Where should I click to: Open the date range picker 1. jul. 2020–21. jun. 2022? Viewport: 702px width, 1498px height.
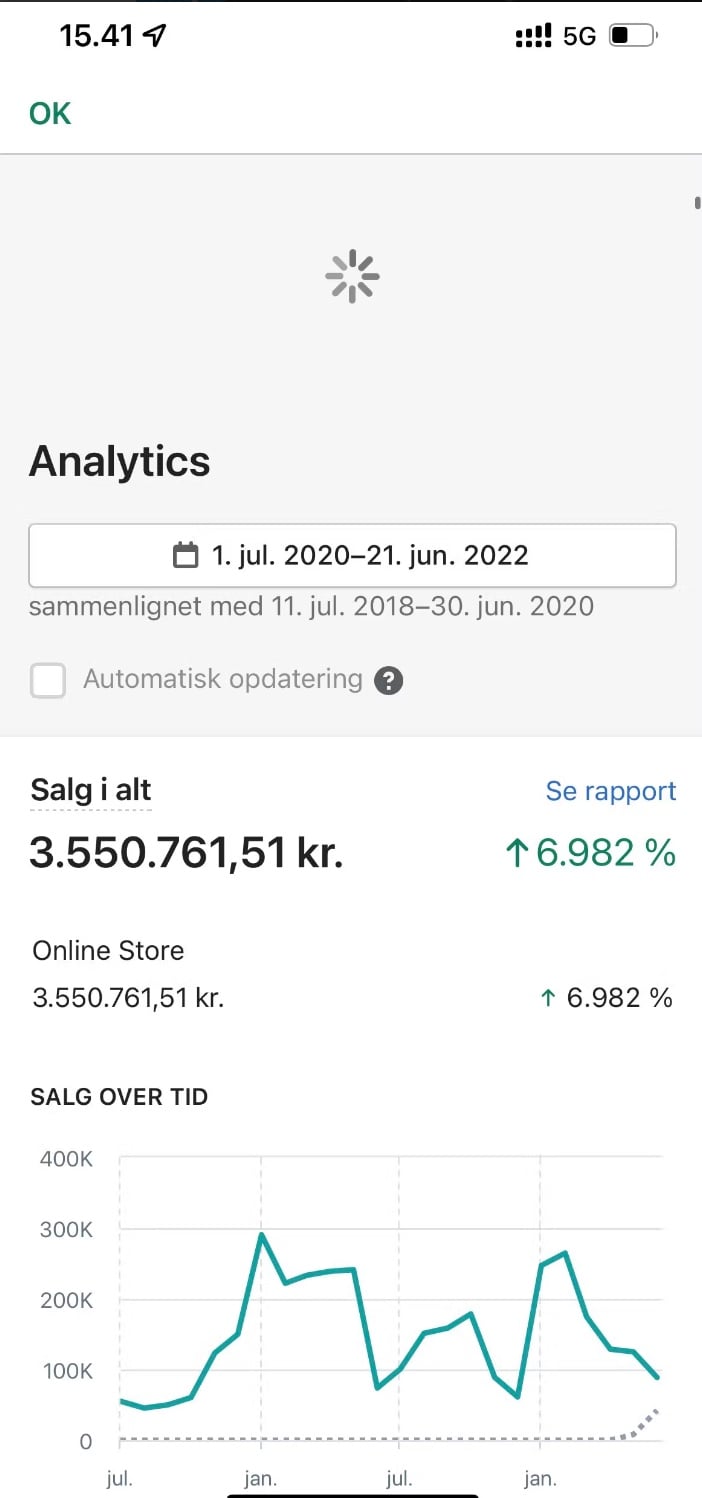click(x=352, y=555)
